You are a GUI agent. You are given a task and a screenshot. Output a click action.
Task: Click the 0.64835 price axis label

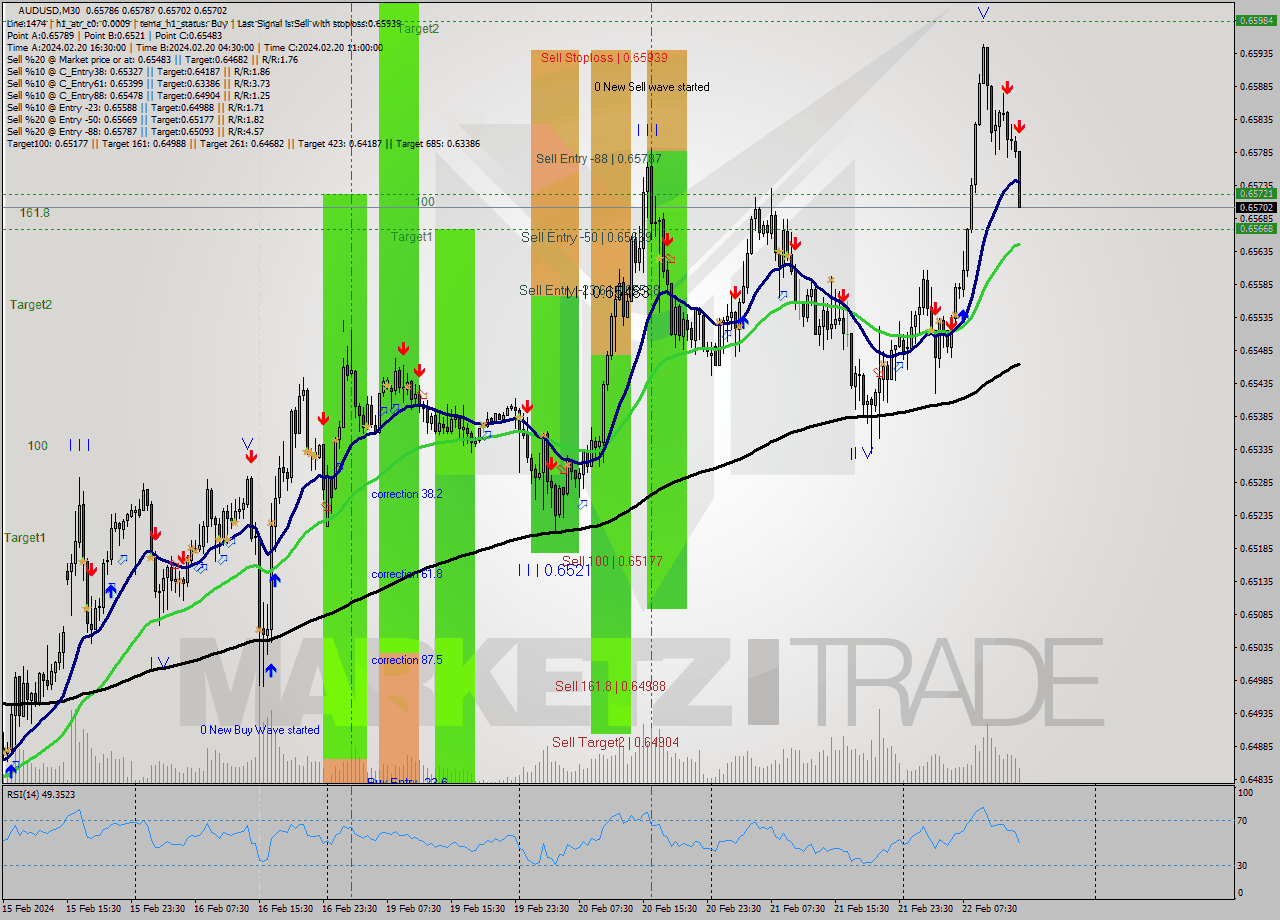point(1256,779)
